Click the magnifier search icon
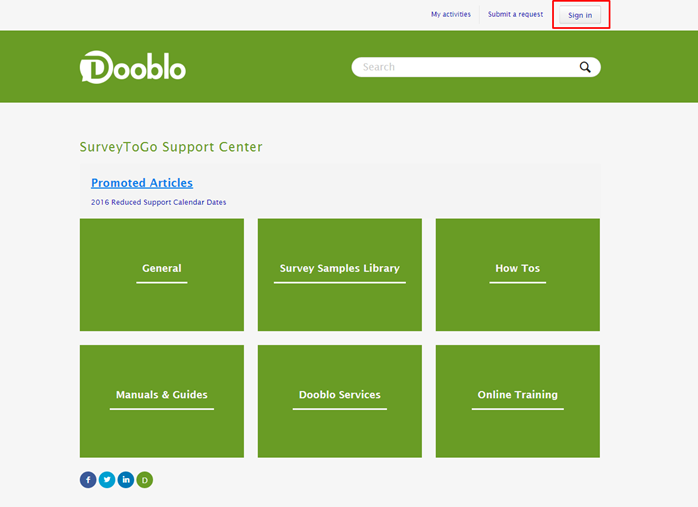The height and width of the screenshot is (507, 698). [x=585, y=67]
